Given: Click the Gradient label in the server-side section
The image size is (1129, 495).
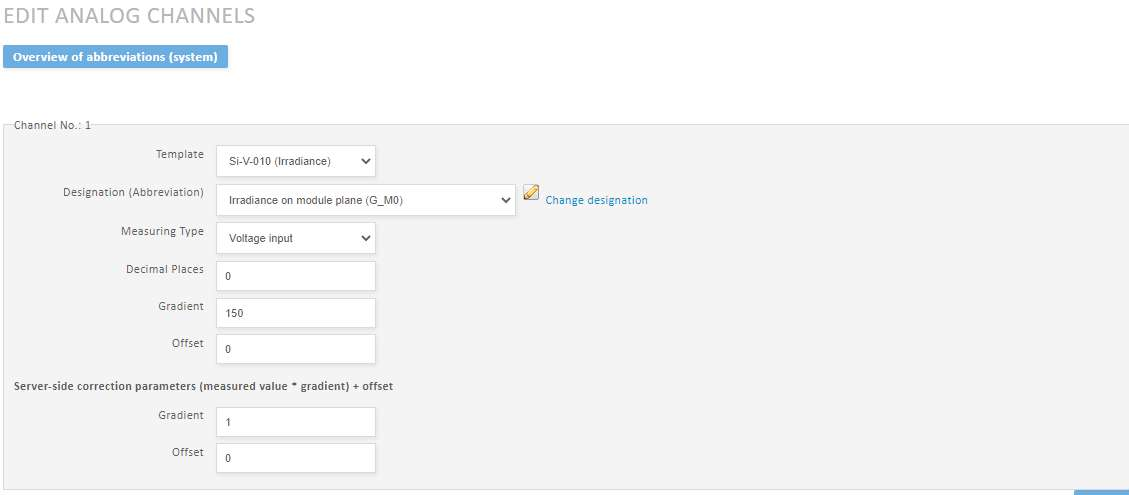Looking at the screenshot, I should tap(180, 415).
